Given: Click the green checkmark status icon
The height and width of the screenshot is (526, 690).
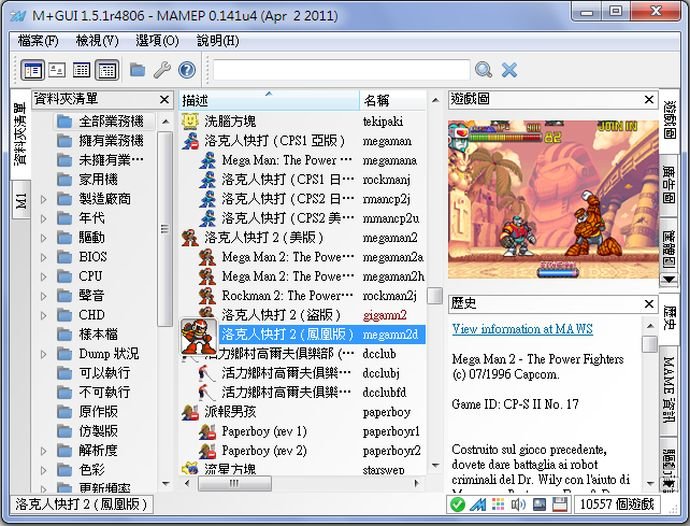Looking at the screenshot, I should pyautogui.click(x=458, y=504).
